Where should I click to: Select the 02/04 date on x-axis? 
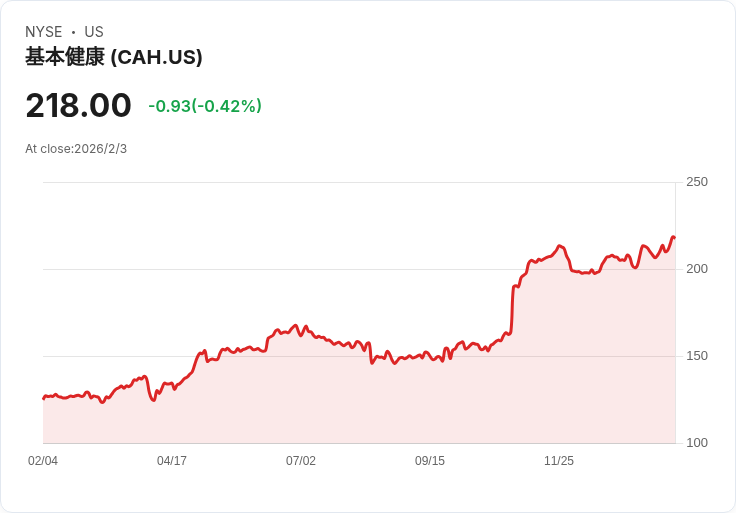click(43, 461)
